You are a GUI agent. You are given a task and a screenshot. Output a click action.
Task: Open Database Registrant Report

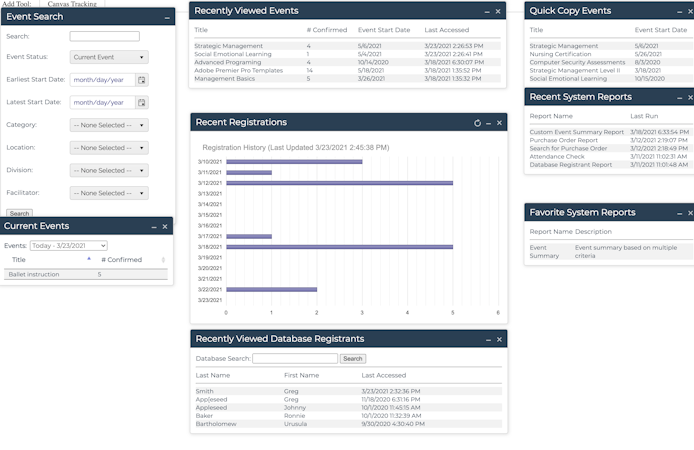pos(571,165)
